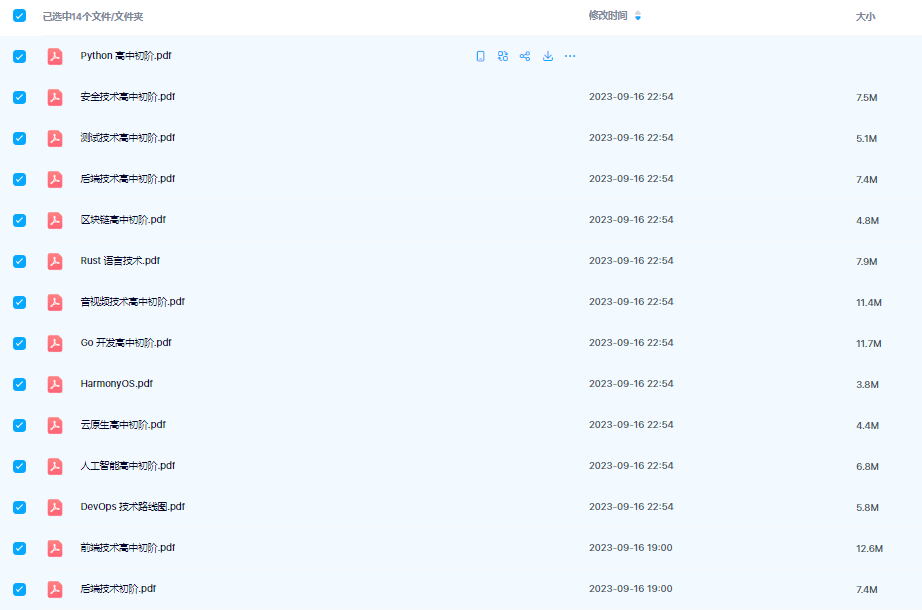Click PDF icon of Rust 语言技术.pdf
Viewport: 922px width, 610px height.
tap(55, 261)
